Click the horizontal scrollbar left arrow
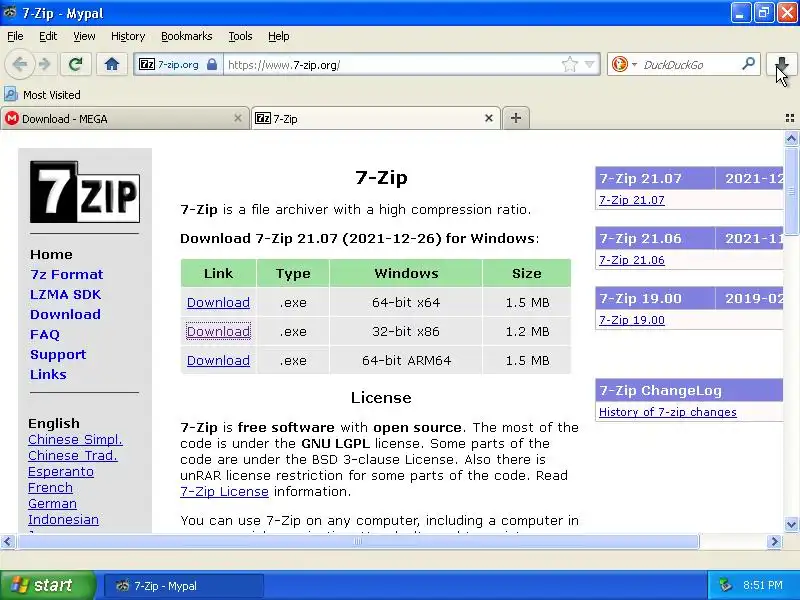The width and height of the screenshot is (800, 600). 8,541
